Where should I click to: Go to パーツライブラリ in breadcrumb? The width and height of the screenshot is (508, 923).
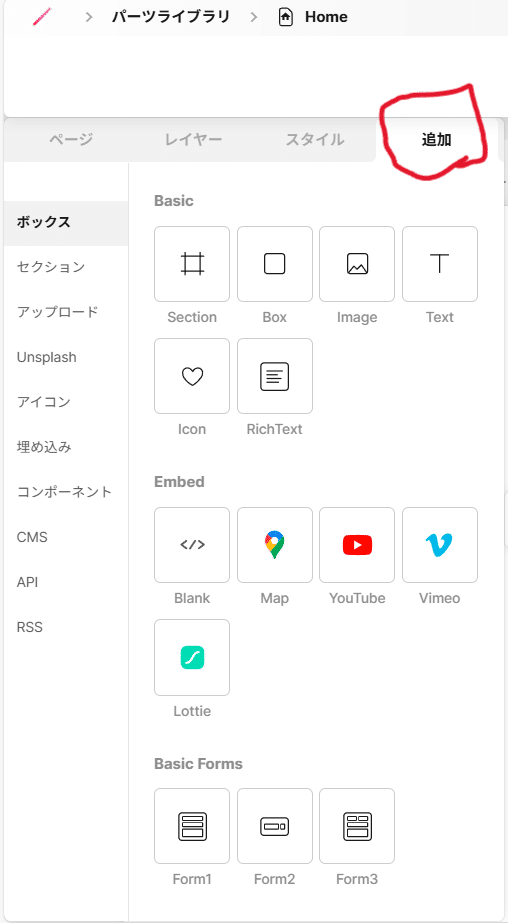pyautogui.click(x=171, y=17)
